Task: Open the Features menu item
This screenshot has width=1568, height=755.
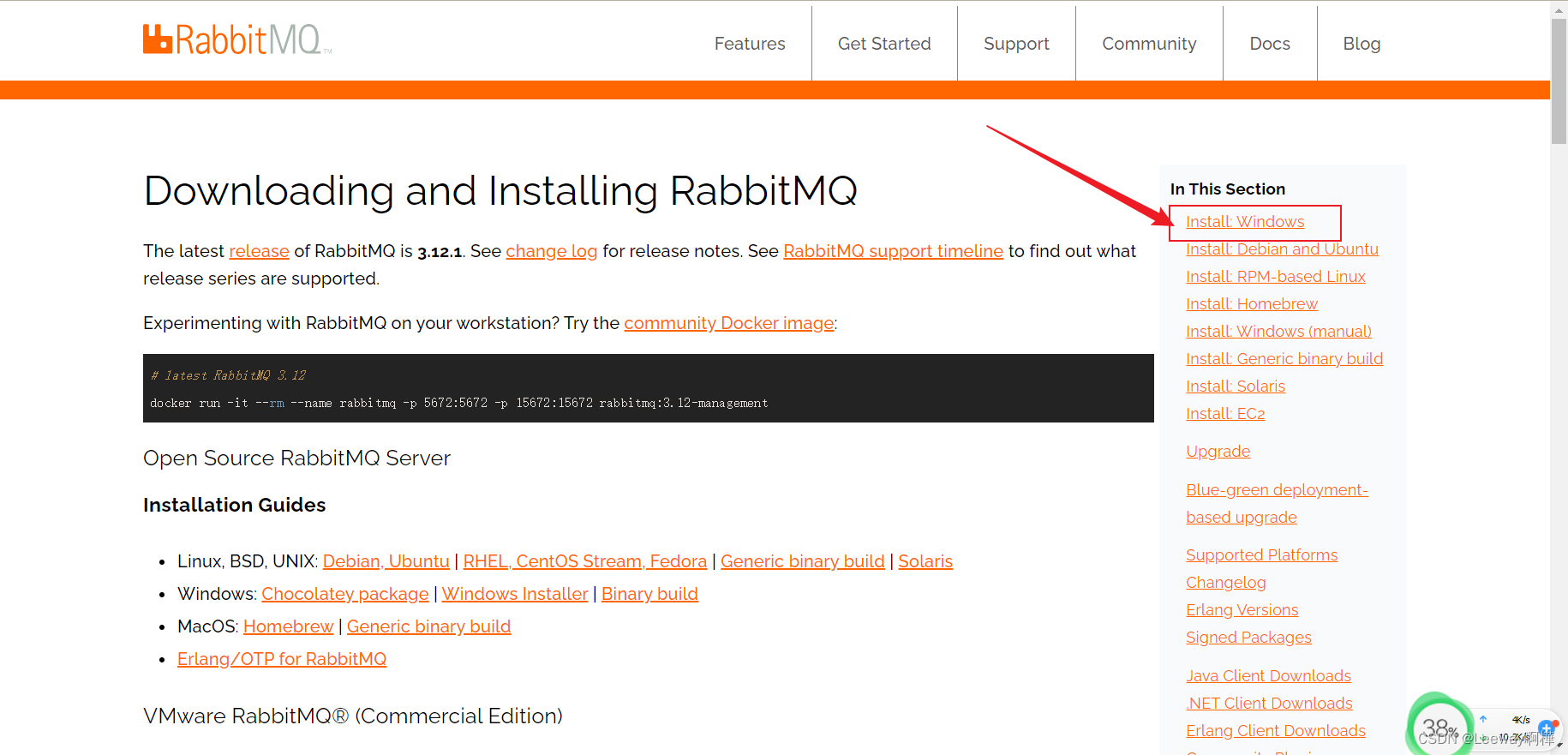Action: [750, 44]
